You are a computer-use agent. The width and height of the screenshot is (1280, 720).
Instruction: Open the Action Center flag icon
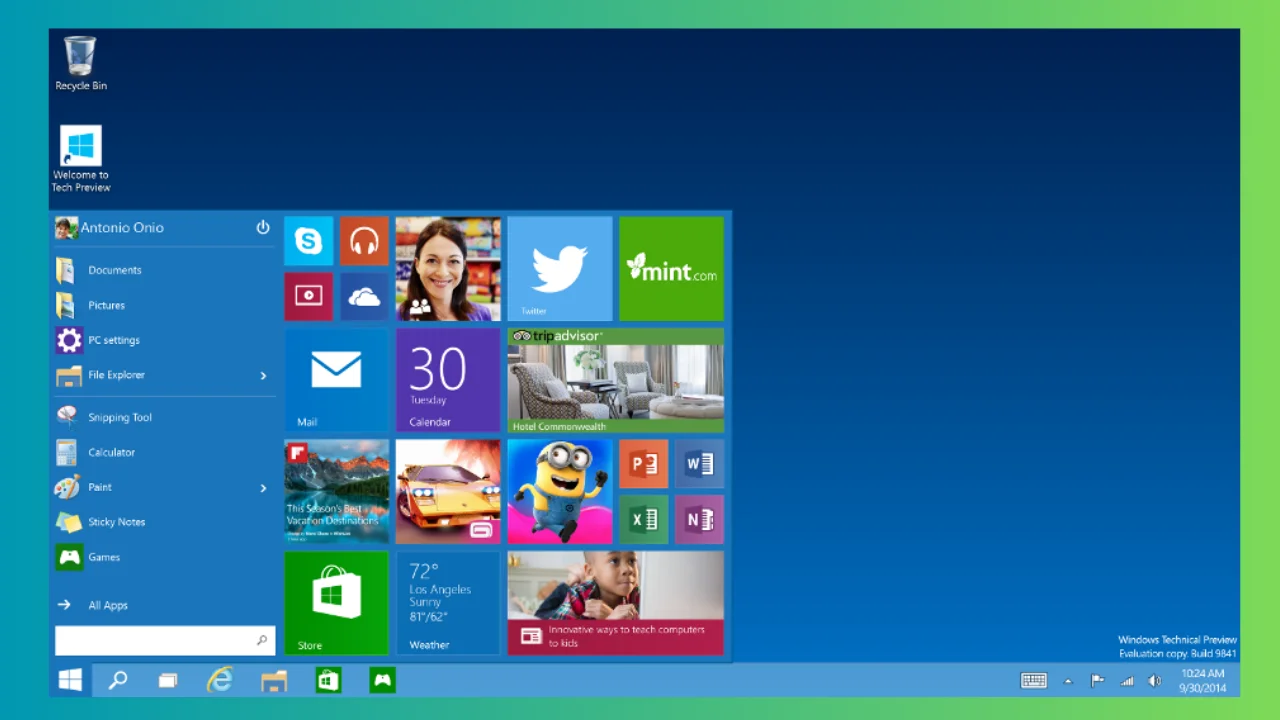pos(1097,681)
